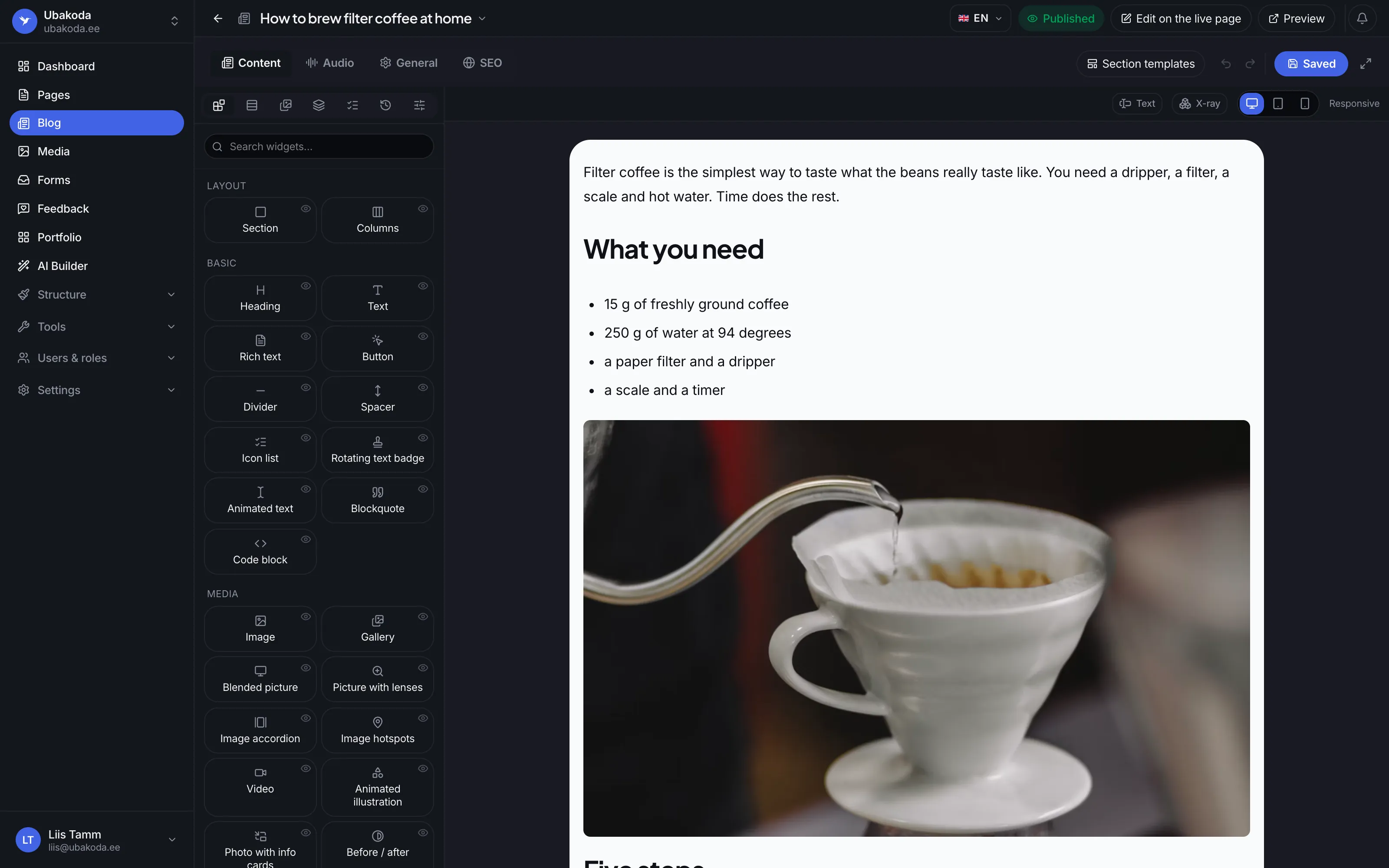Open the Ubakoda site switcher
Screen dimensions: 1389x868
96,21
